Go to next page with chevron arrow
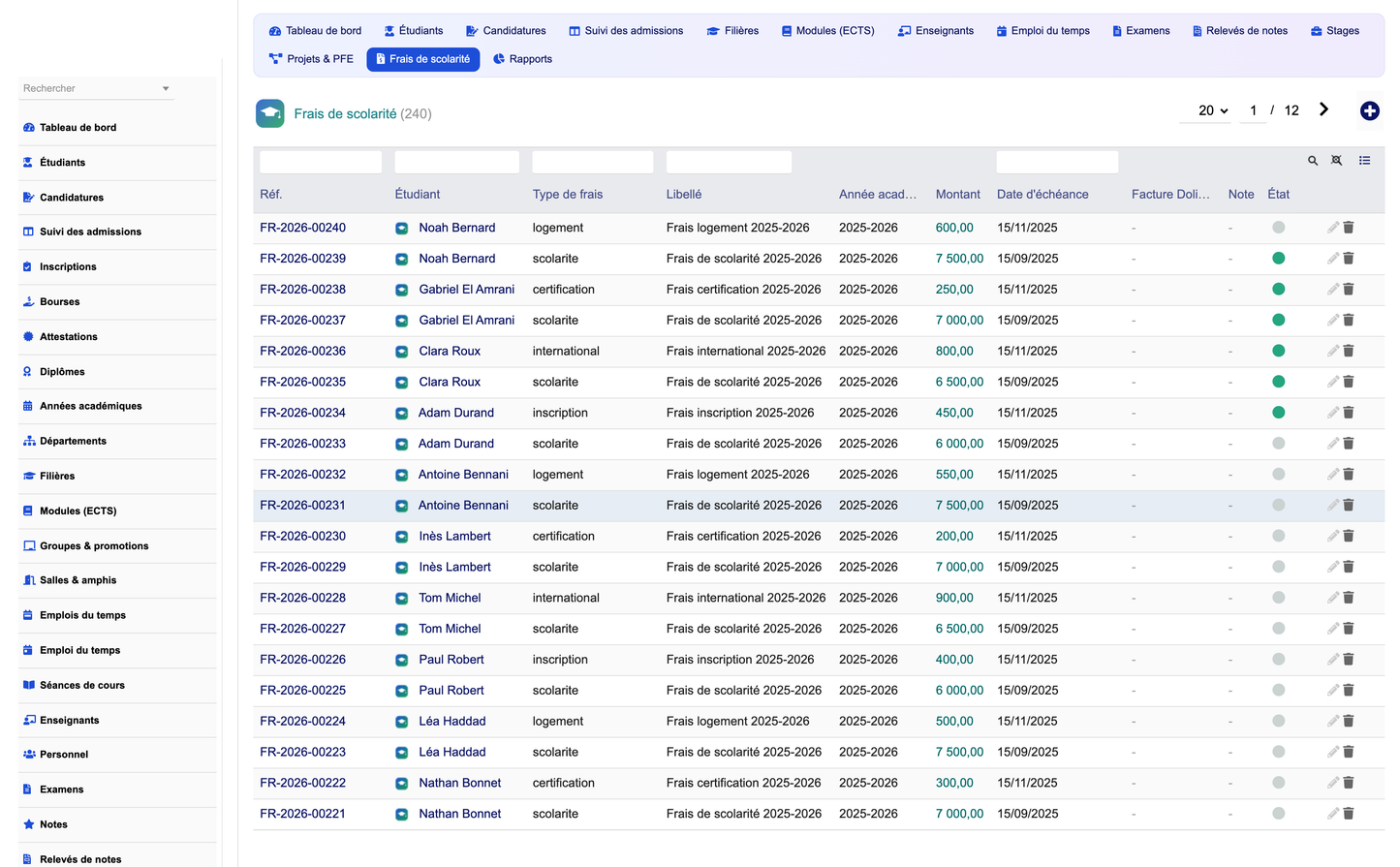1400x867 pixels. [1323, 109]
